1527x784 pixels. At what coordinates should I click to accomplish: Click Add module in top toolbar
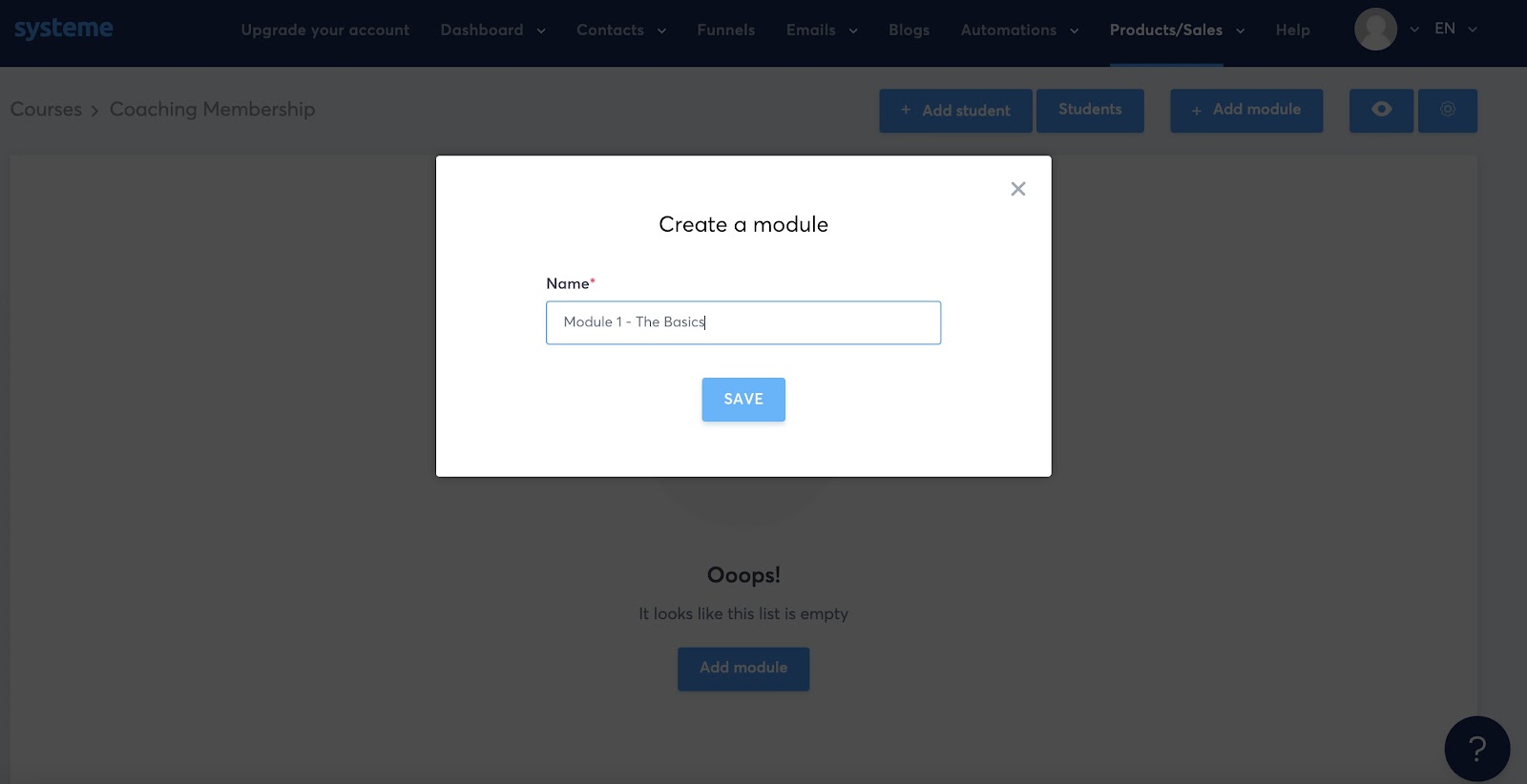pos(1246,111)
